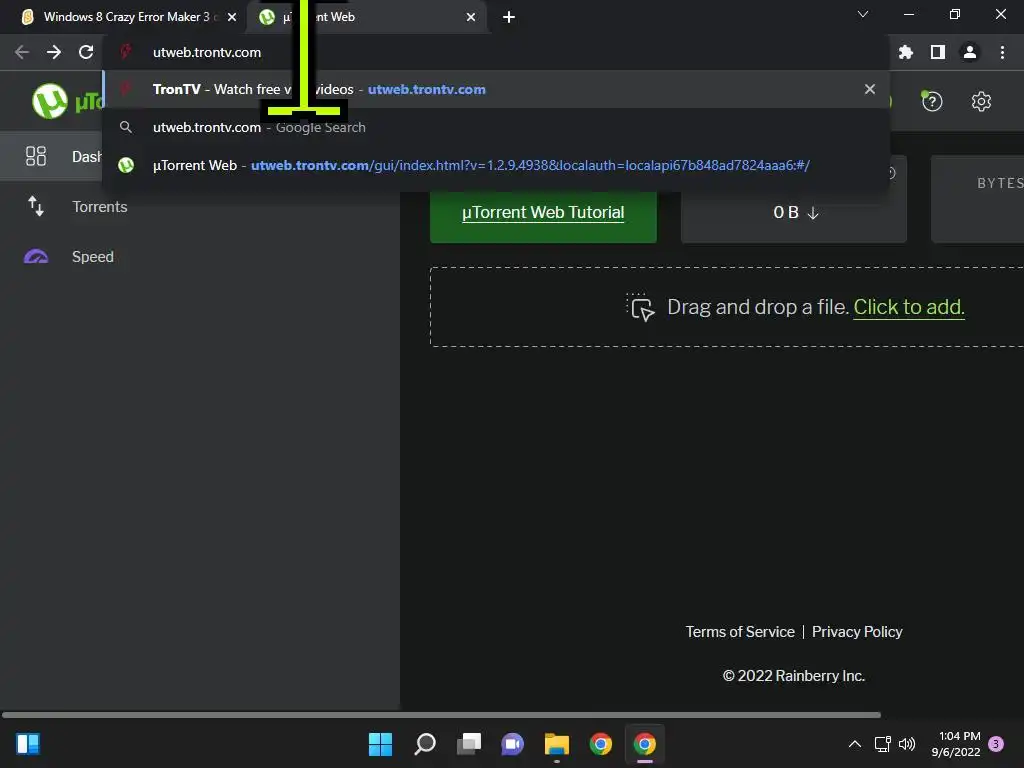Reload the current page
Image resolution: width=1024 pixels, height=768 pixels.
point(86,52)
